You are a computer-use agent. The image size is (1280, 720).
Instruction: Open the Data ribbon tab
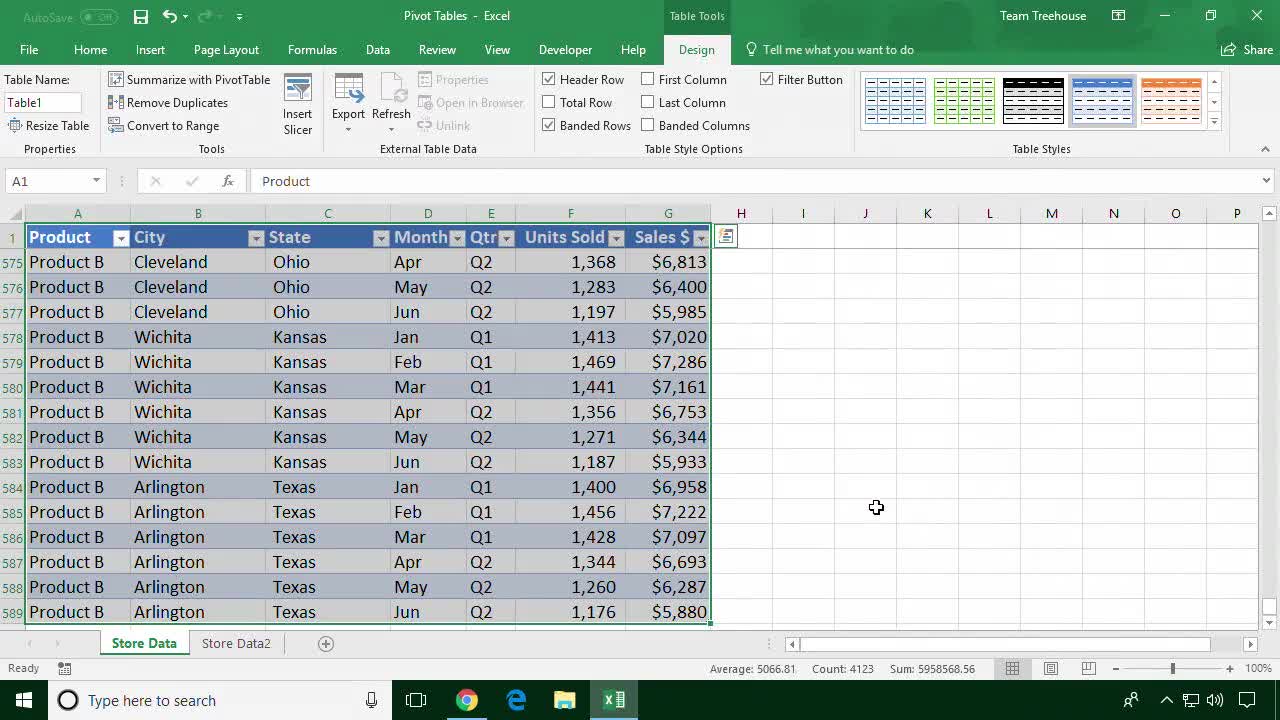pos(378,50)
